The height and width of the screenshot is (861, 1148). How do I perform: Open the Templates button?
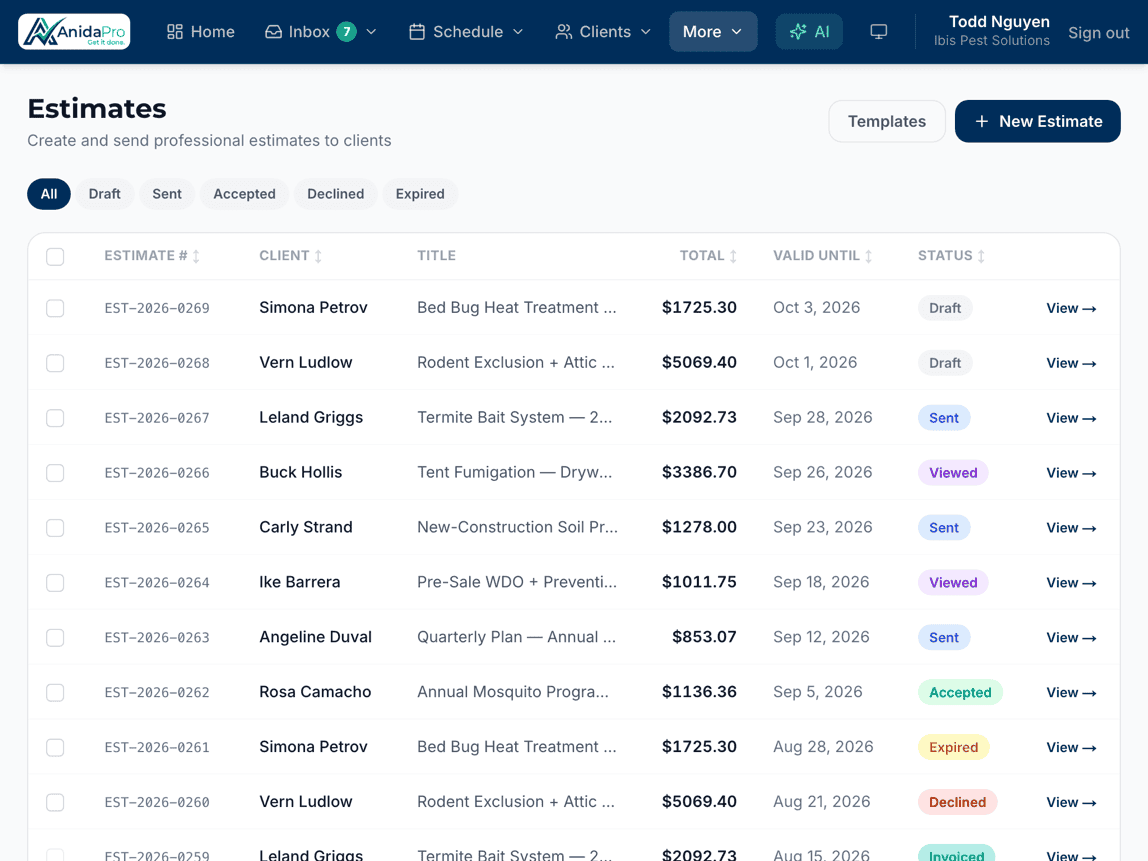click(x=887, y=122)
